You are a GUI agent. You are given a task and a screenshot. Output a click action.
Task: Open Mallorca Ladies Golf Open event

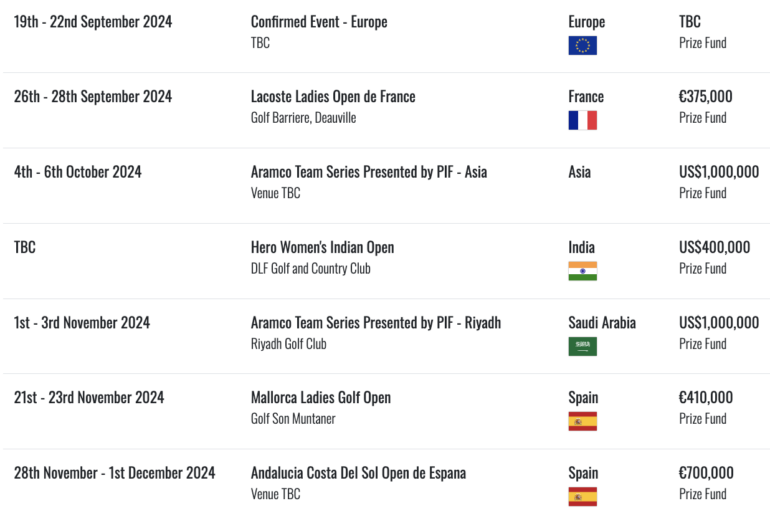[x=321, y=398]
